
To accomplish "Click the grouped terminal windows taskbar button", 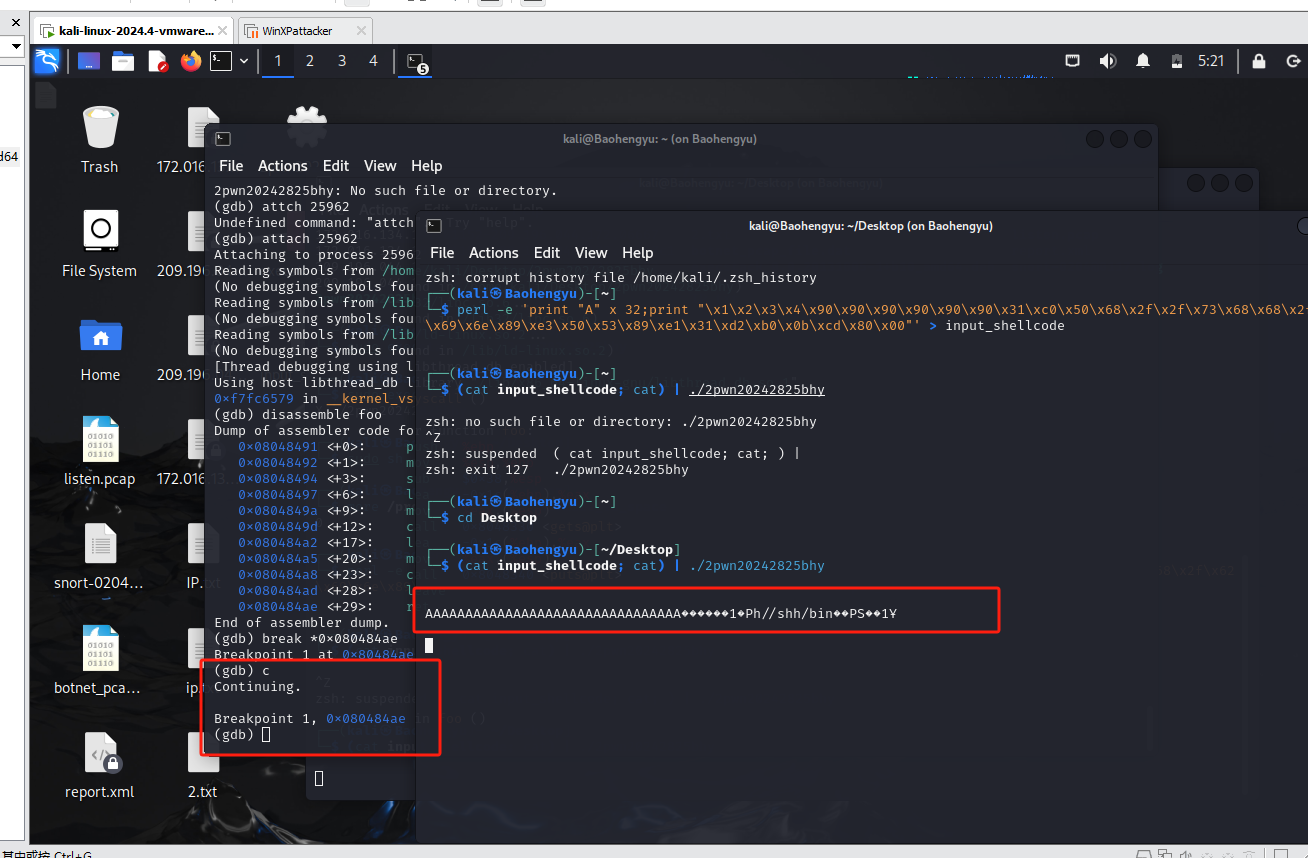I will (x=417, y=62).
